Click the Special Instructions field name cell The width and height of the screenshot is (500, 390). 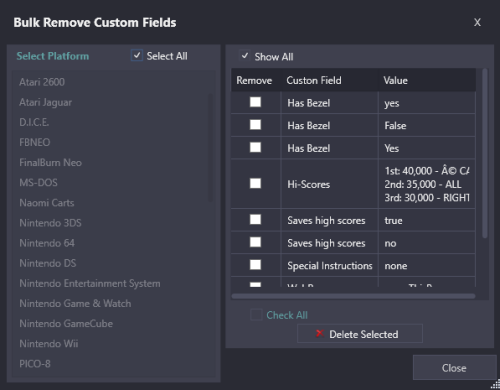(x=330, y=265)
